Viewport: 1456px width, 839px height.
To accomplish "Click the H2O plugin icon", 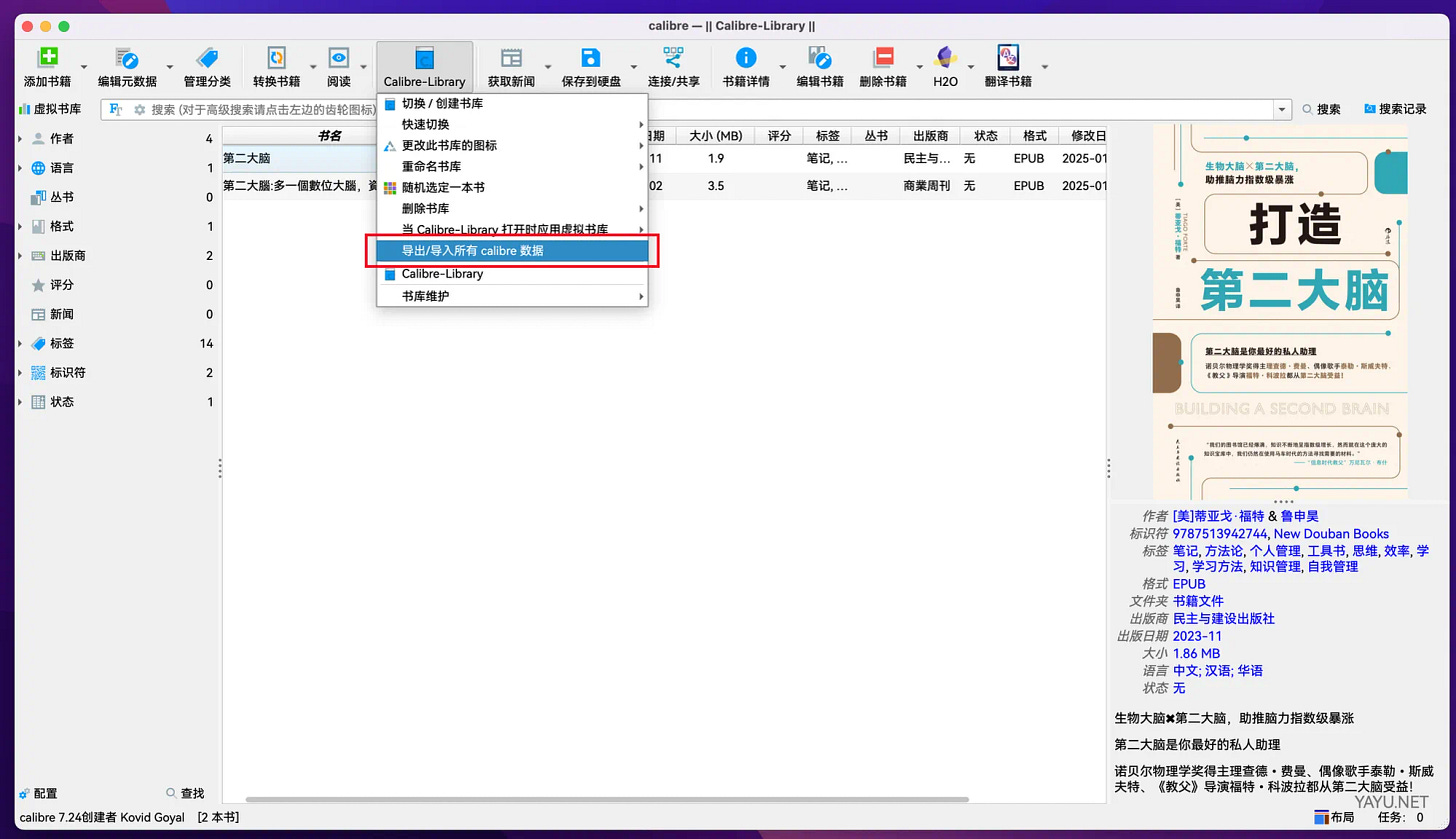I will [945, 58].
